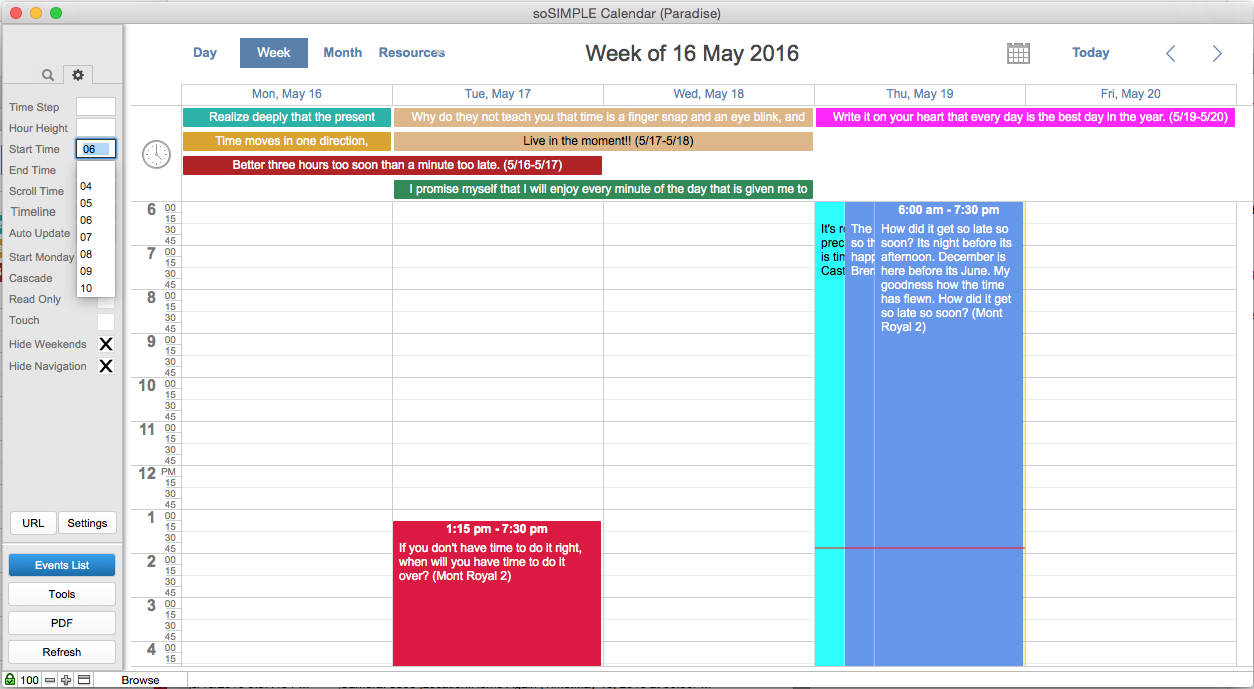Select the 'Why do they not teach you' event
1254x689 pixels.
(603, 117)
